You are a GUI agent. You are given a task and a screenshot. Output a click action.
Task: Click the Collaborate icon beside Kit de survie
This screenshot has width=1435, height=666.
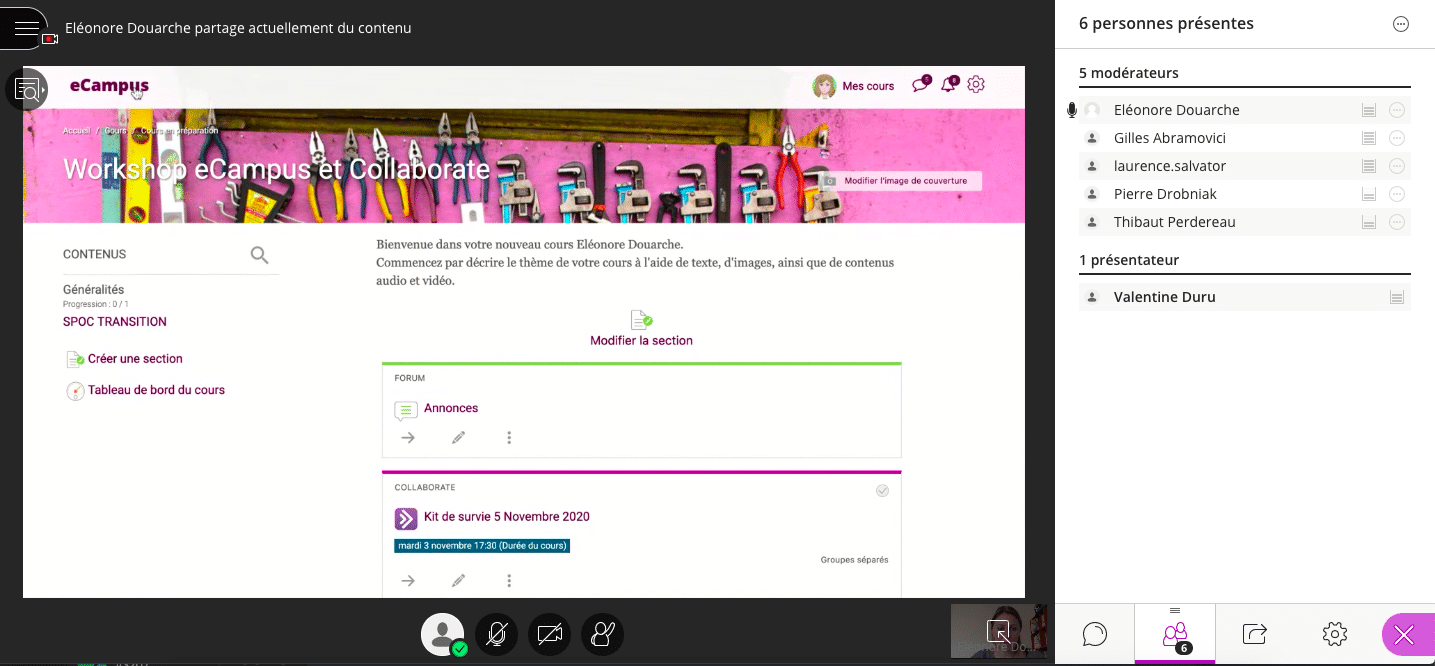pyautogui.click(x=406, y=518)
